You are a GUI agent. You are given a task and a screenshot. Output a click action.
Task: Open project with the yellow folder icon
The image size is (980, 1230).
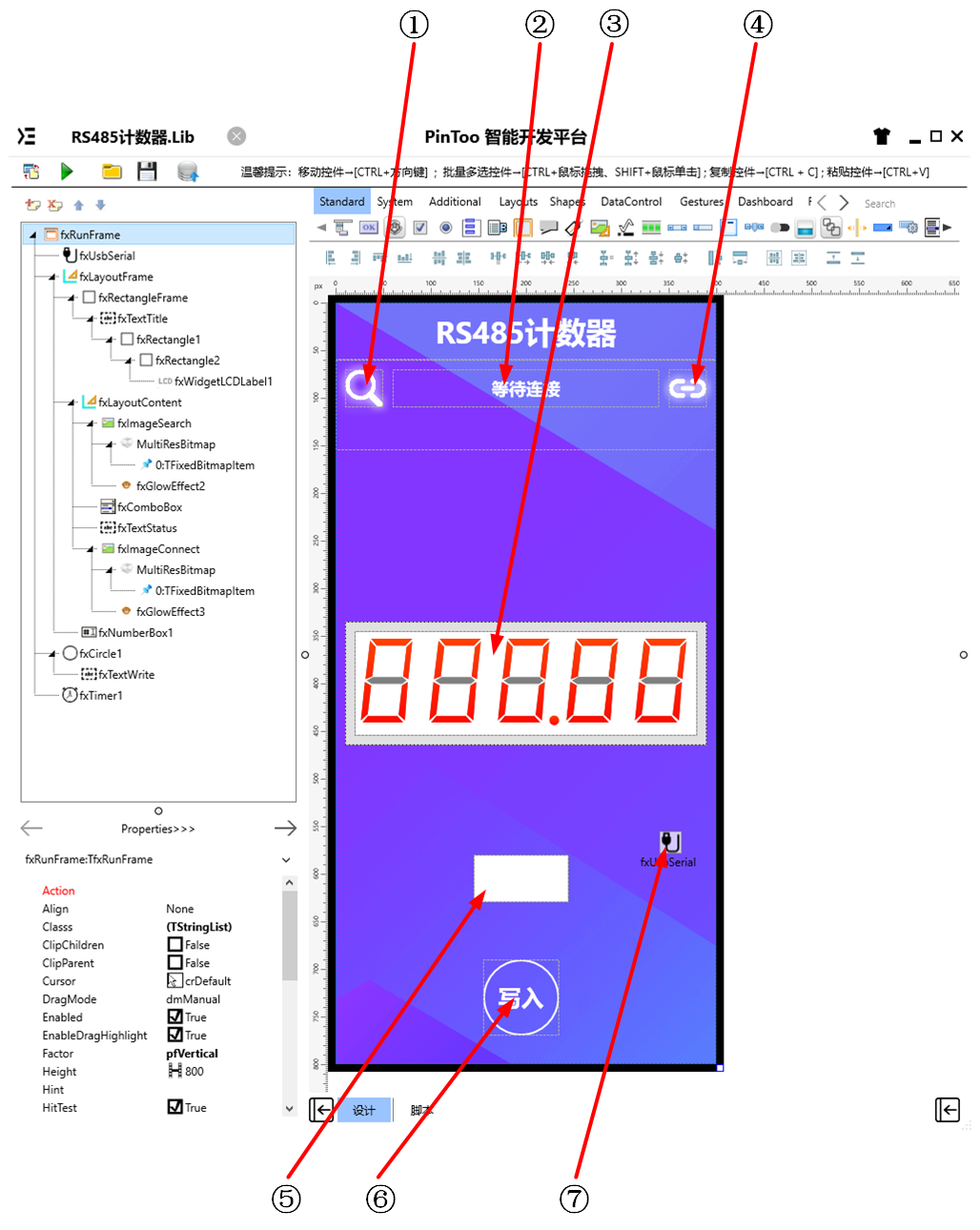112,172
